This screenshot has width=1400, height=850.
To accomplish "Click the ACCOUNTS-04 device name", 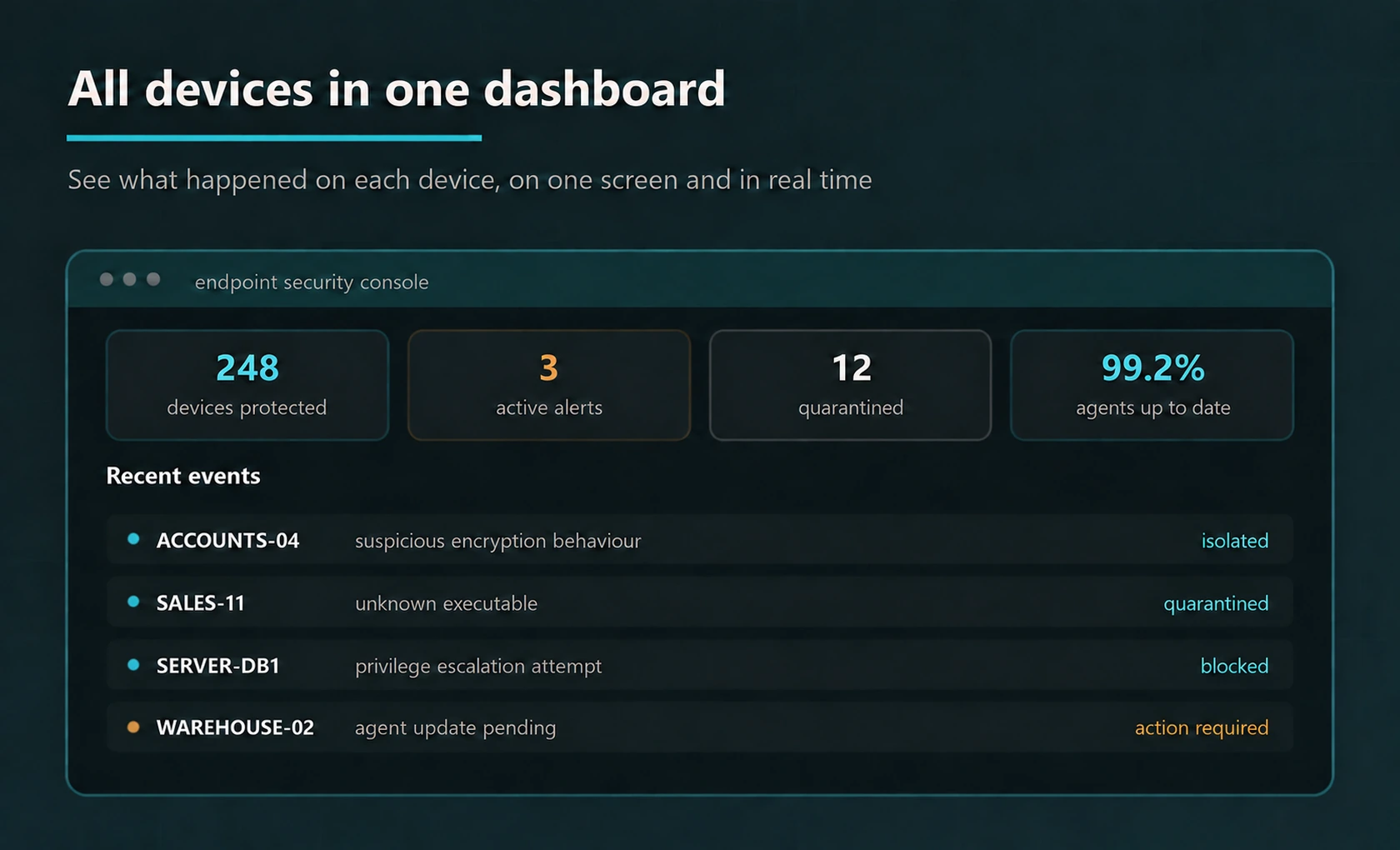I will pos(227,541).
